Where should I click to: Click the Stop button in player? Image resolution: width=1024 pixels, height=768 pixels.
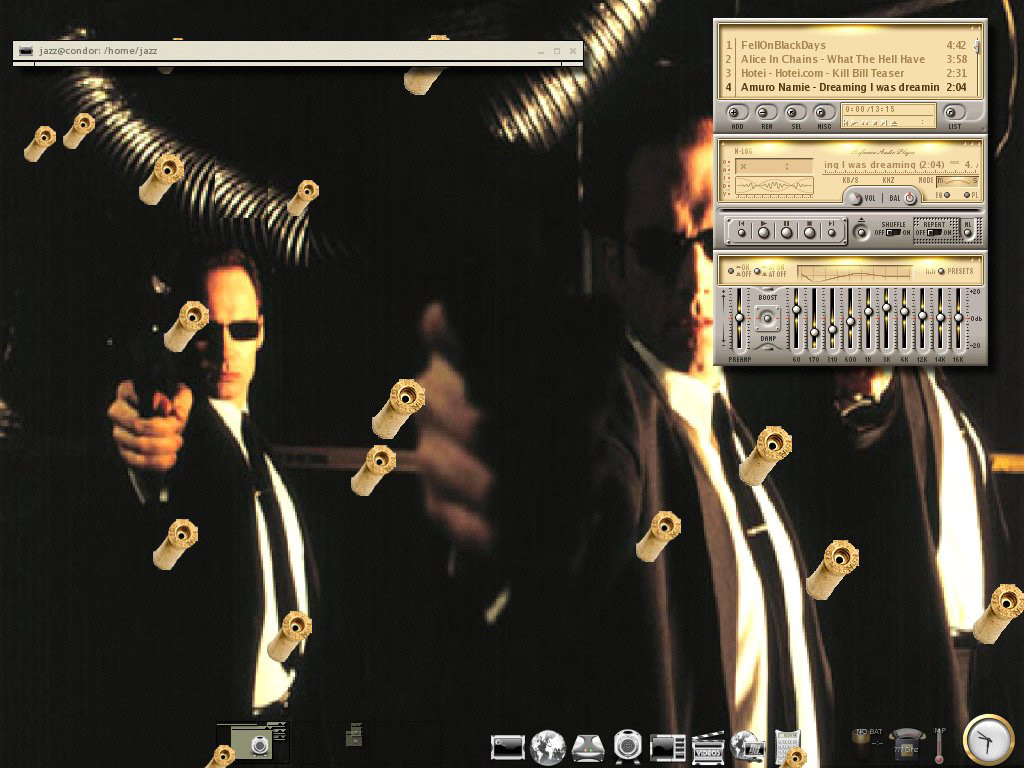(809, 231)
